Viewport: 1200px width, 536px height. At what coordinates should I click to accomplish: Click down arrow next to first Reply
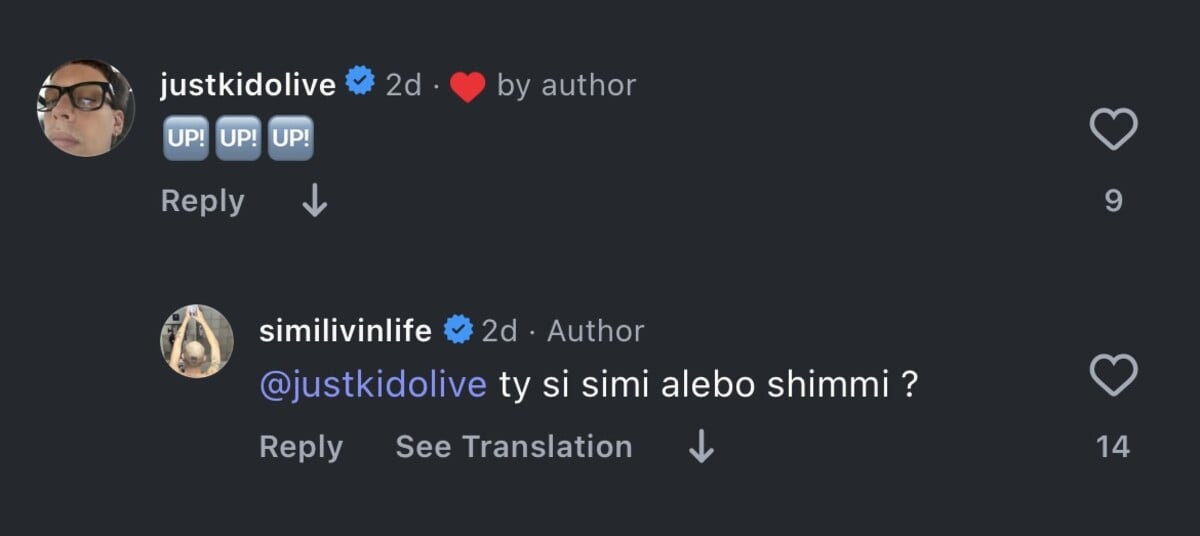pyautogui.click(x=314, y=202)
